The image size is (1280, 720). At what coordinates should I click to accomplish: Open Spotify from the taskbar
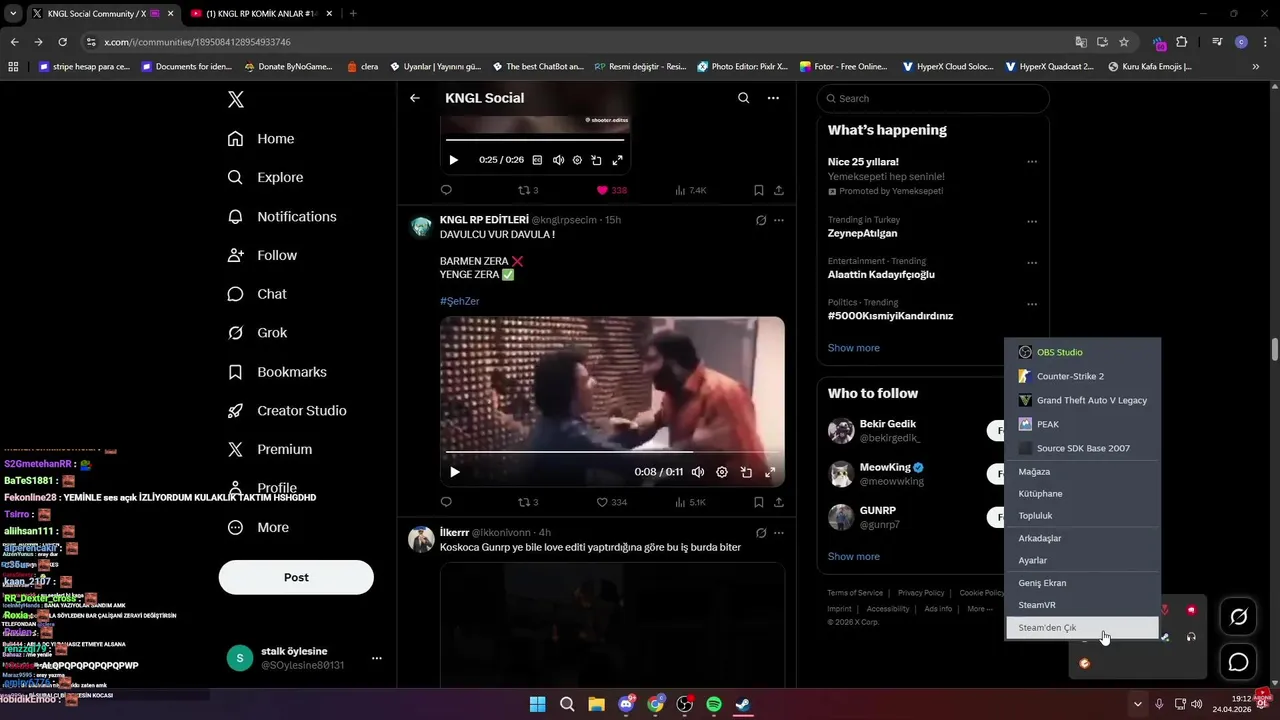click(714, 704)
